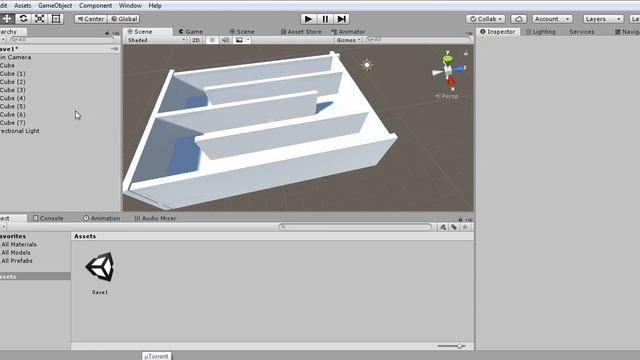Screen dimensions: 640x360
Task: Click save search star icon
Action: pos(465,227)
